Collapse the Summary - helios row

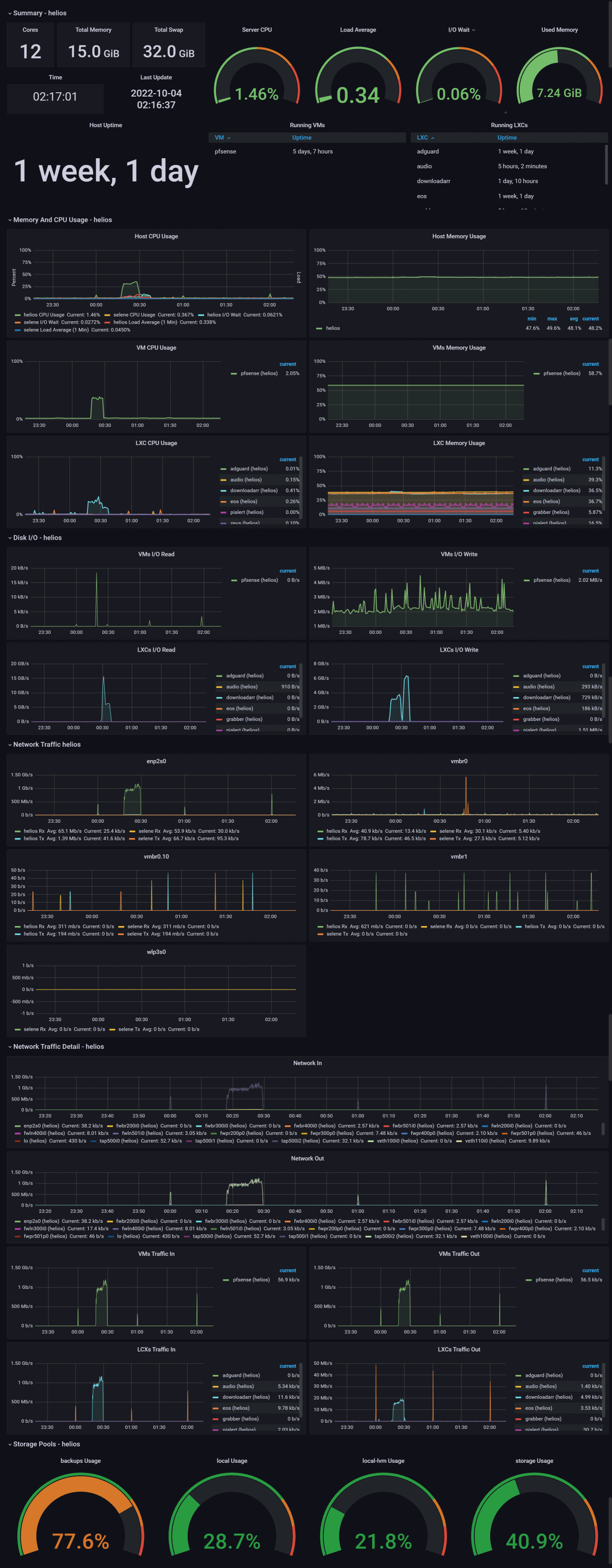pos(36,13)
